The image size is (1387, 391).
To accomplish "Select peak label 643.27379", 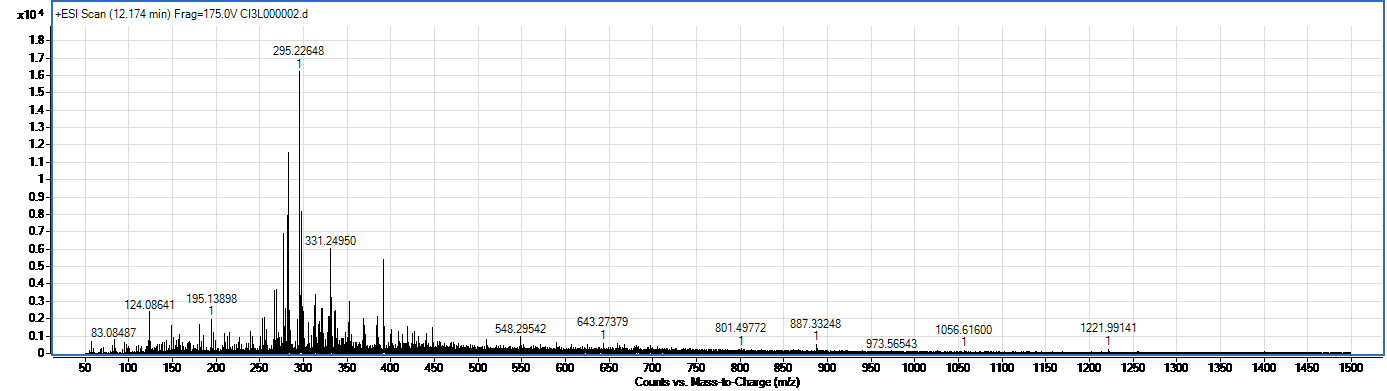I will coord(603,322).
